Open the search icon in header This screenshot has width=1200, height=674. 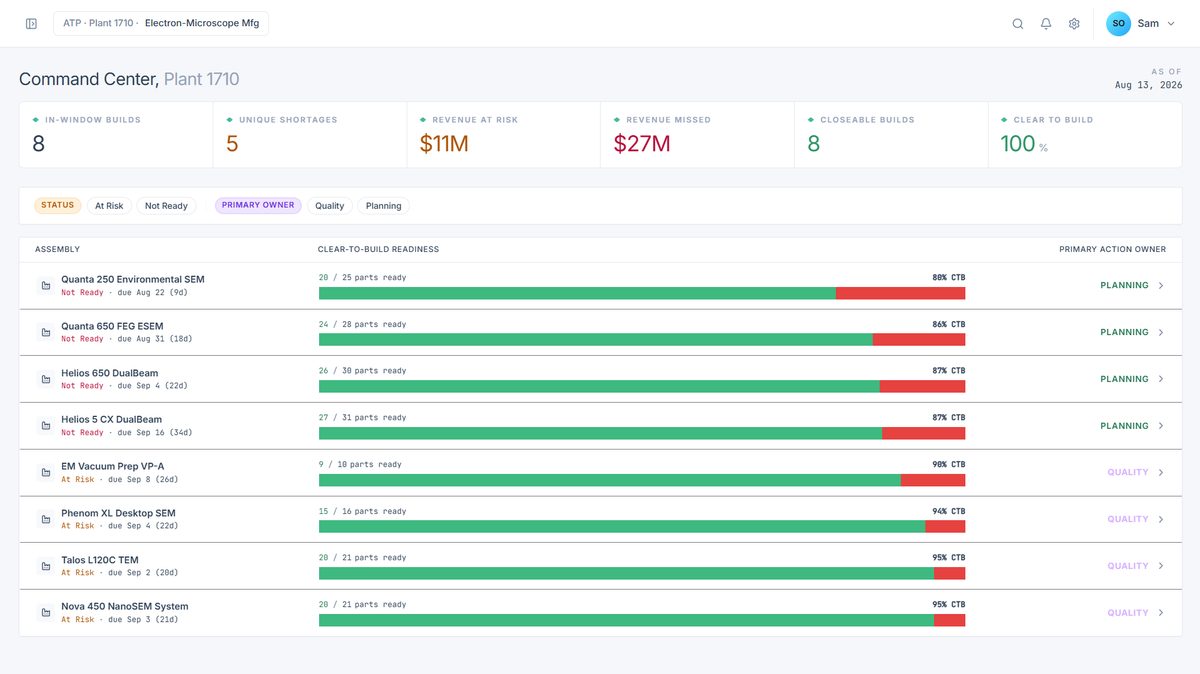[x=1018, y=23]
